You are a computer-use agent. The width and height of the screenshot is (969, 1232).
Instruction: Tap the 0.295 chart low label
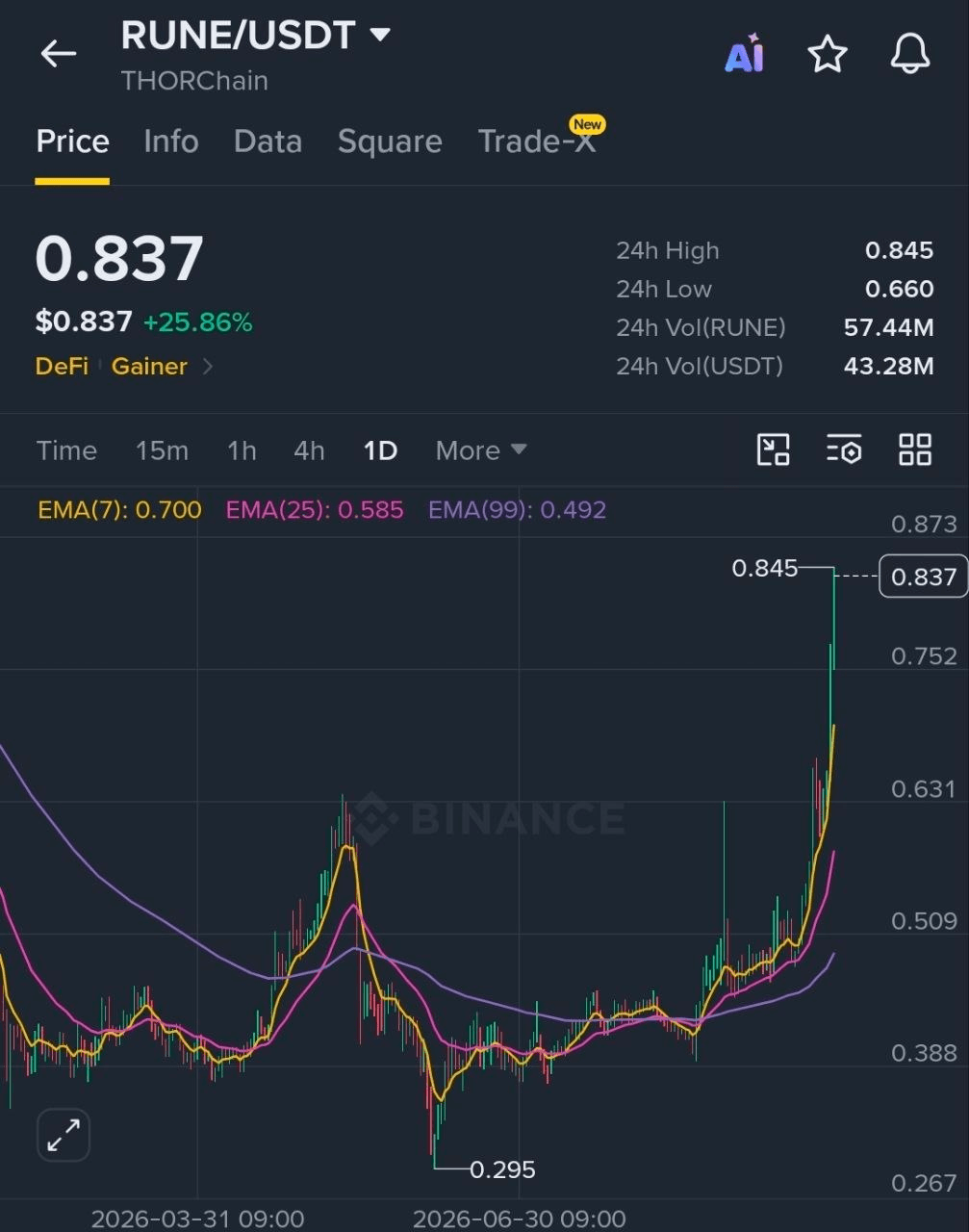coord(502,1169)
